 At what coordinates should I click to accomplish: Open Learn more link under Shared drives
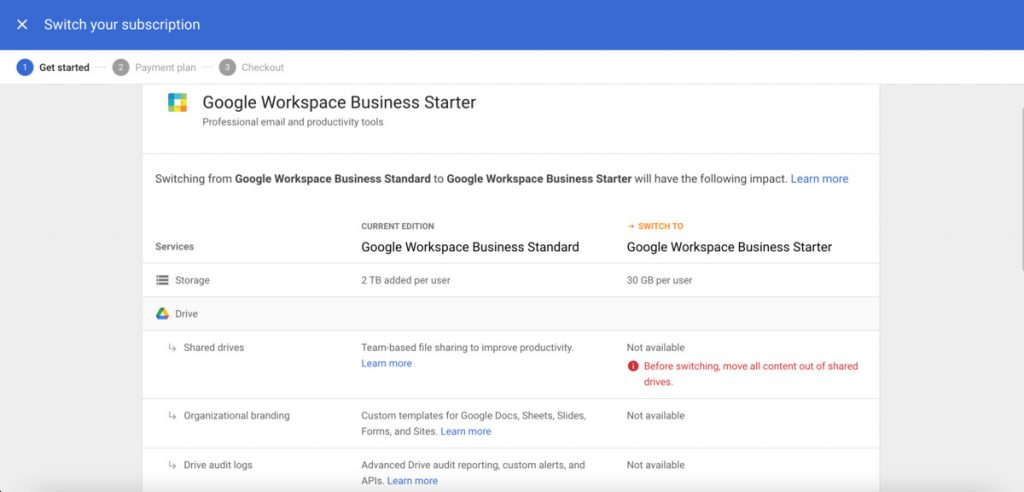387,363
